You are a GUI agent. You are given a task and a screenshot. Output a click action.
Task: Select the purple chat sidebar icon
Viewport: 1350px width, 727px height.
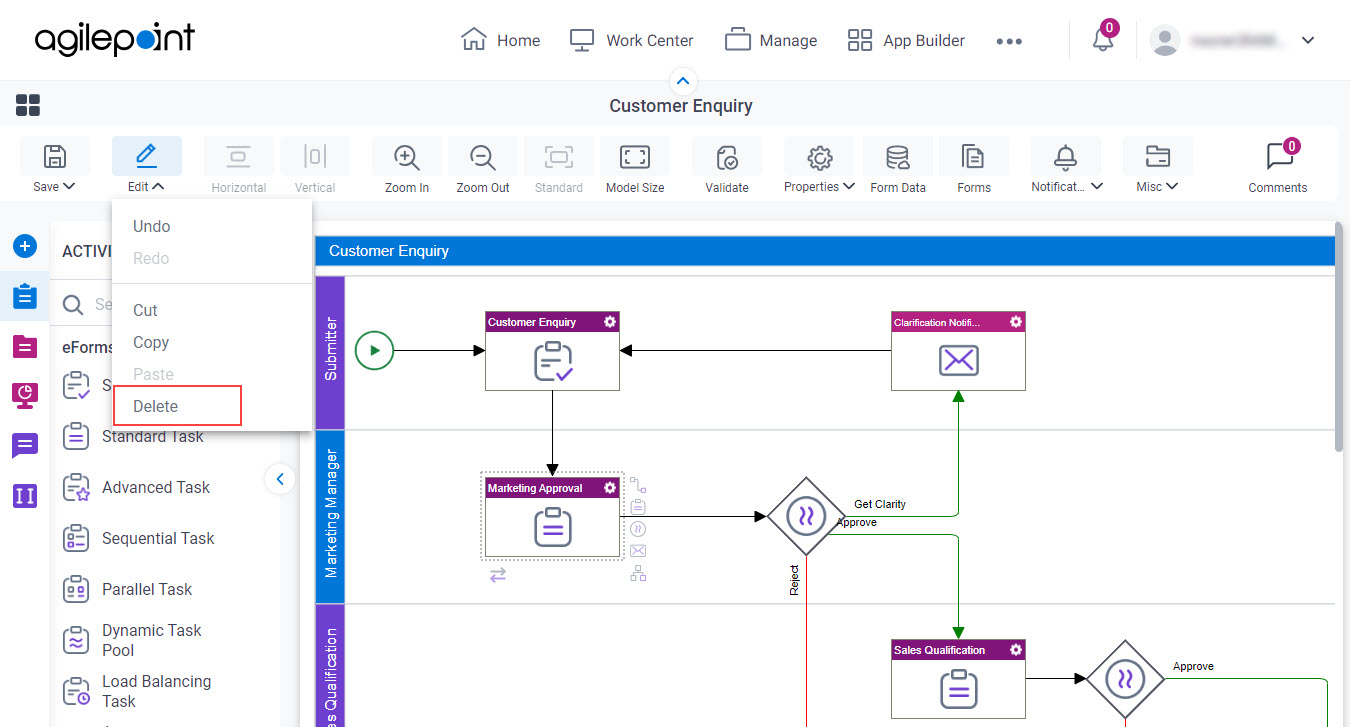click(25, 445)
